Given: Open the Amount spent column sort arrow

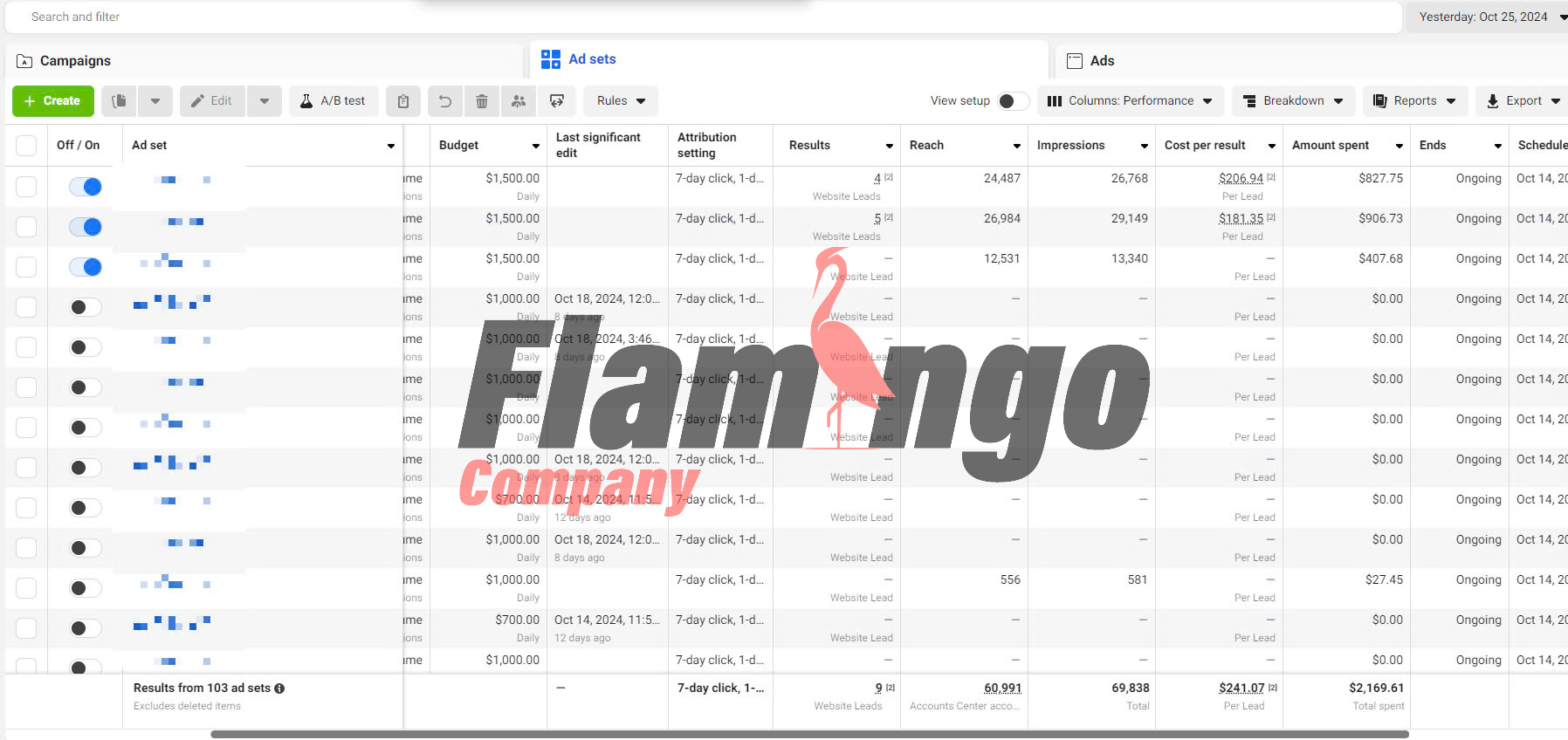Looking at the screenshot, I should pyautogui.click(x=1400, y=146).
